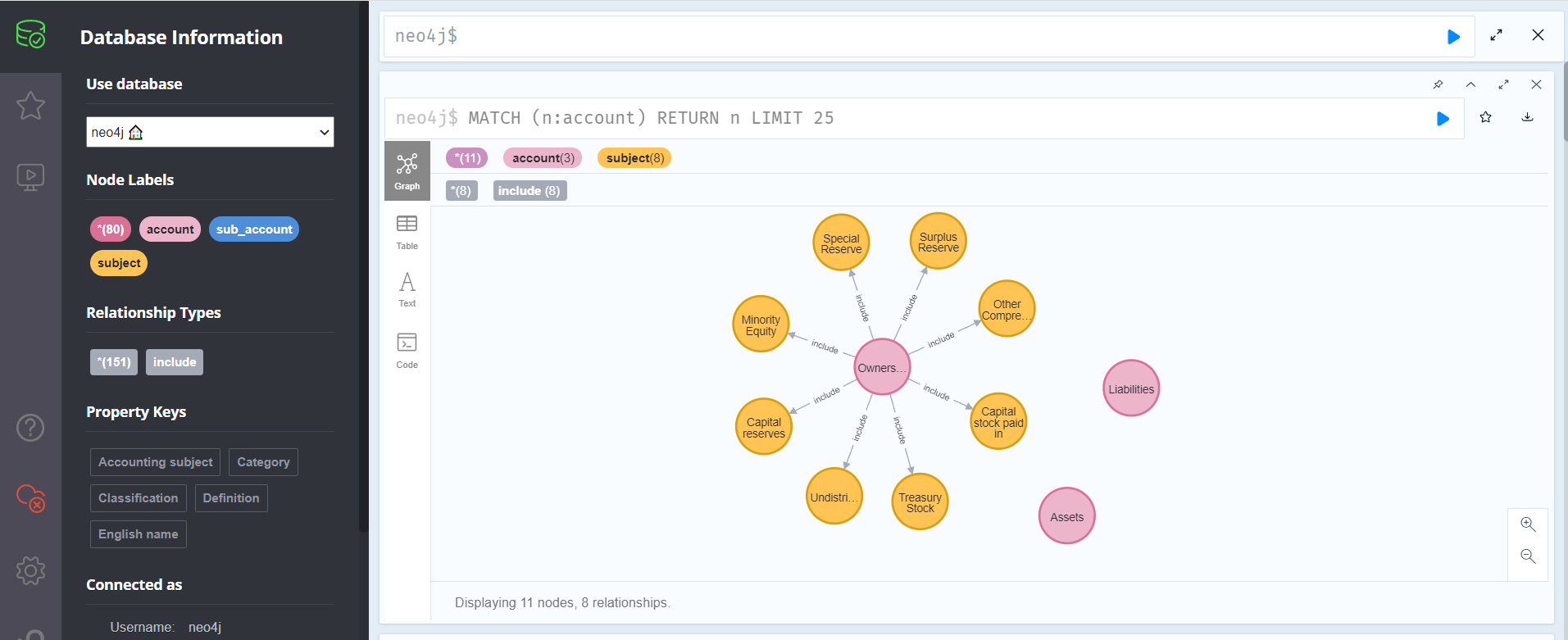This screenshot has height=640, width=1568.
Task: Select the Liabilities node
Action: point(1131,388)
